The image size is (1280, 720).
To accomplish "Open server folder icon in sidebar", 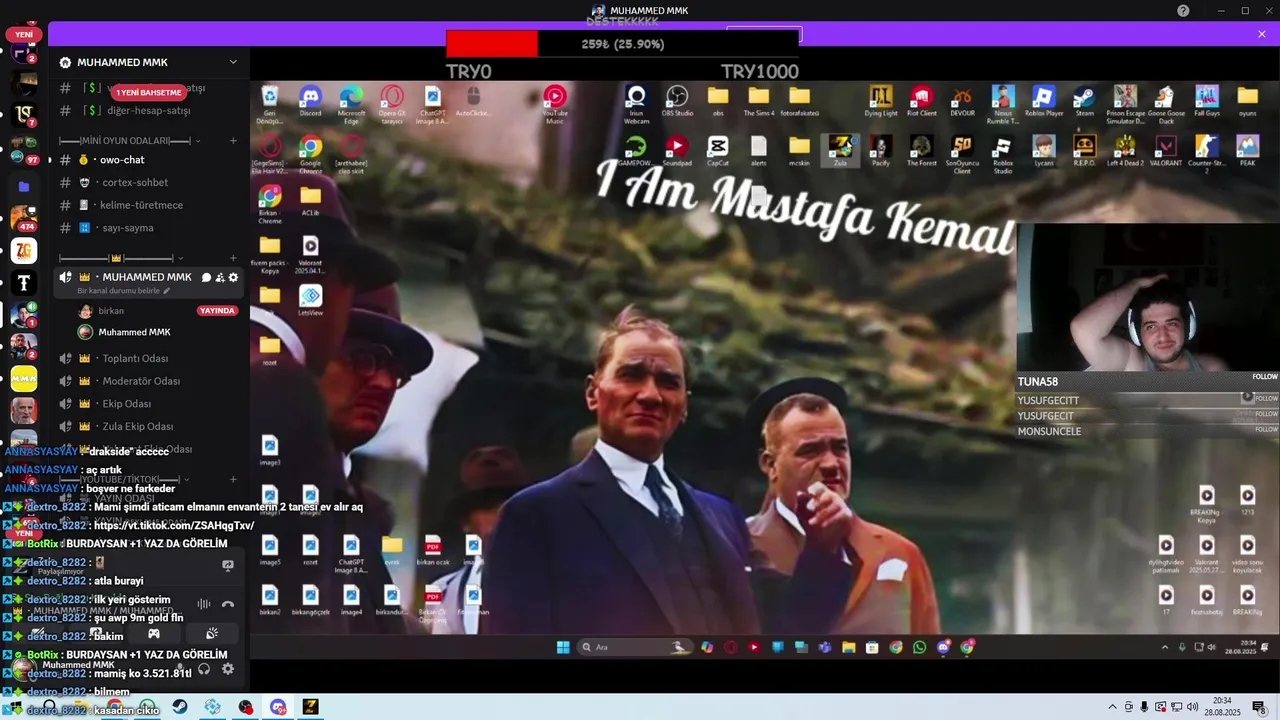I will [24, 186].
